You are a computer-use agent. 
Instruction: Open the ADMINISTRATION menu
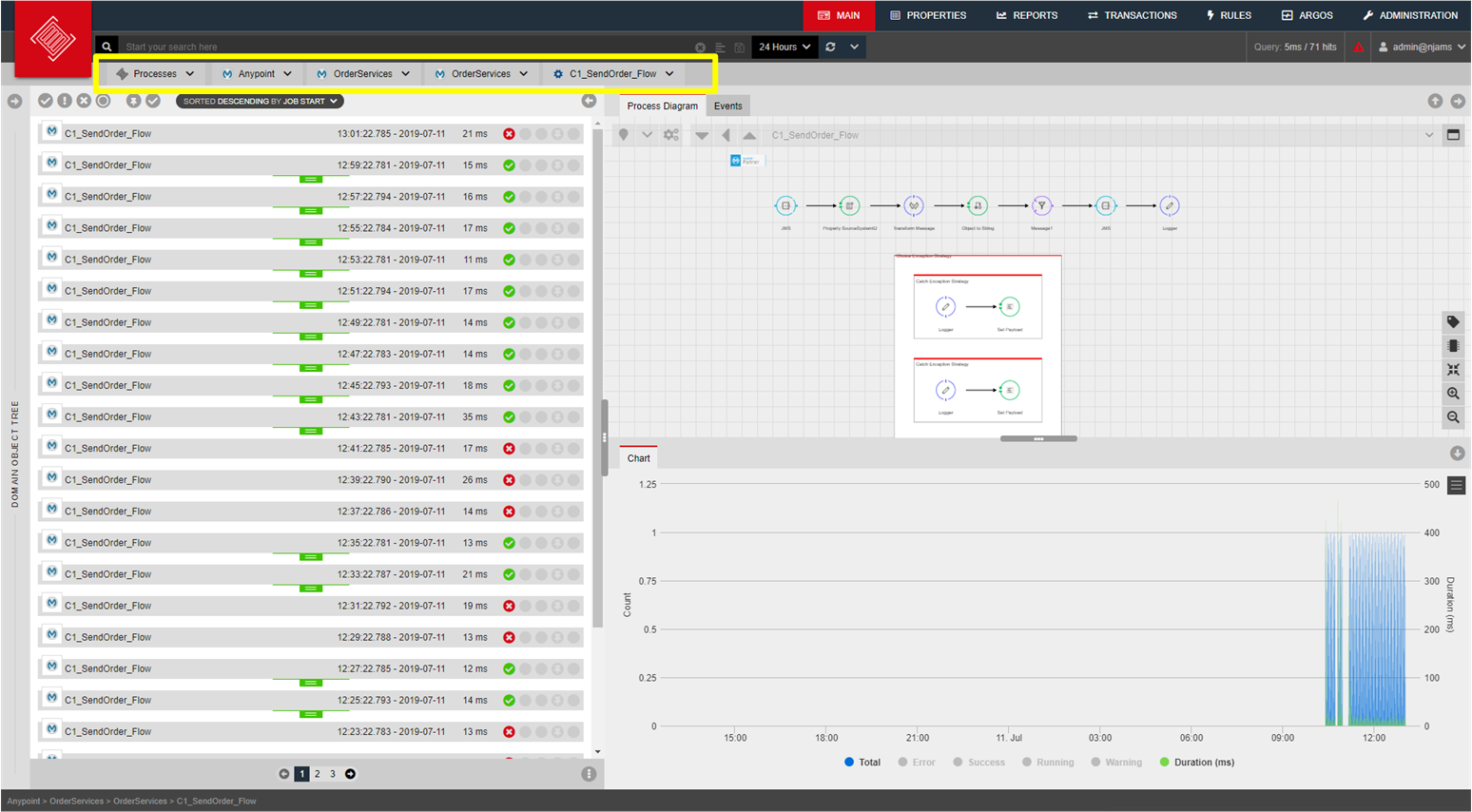point(1410,15)
